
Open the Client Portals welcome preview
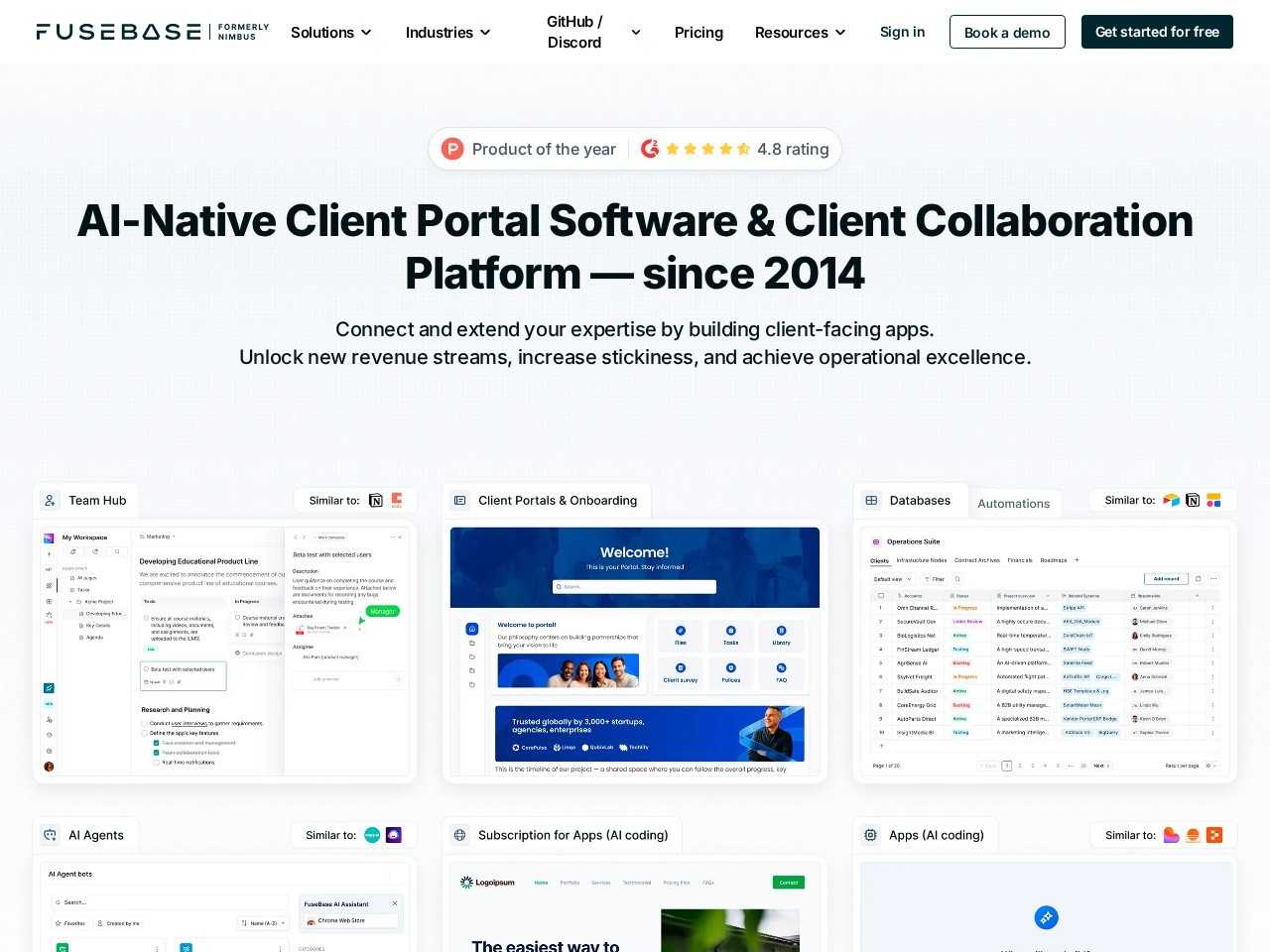635,652
